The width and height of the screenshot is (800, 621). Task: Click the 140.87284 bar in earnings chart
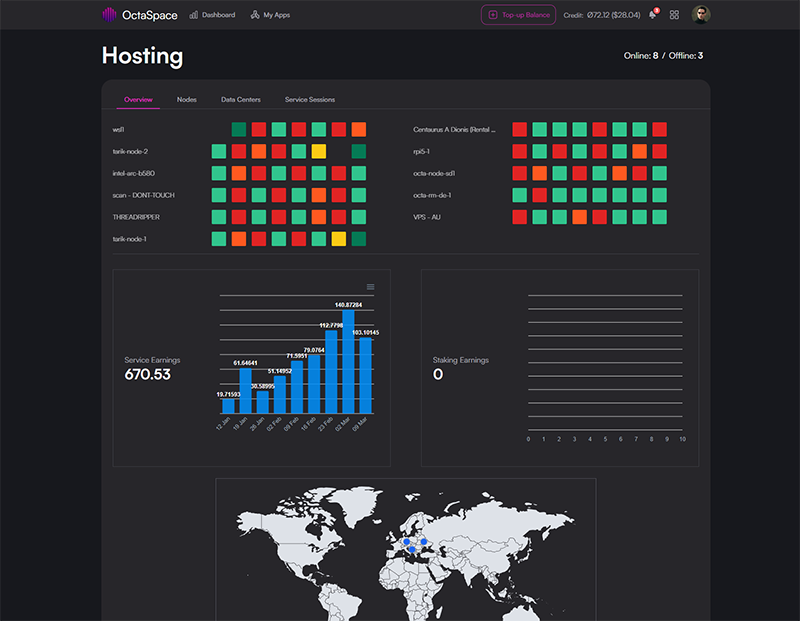(x=348, y=362)
